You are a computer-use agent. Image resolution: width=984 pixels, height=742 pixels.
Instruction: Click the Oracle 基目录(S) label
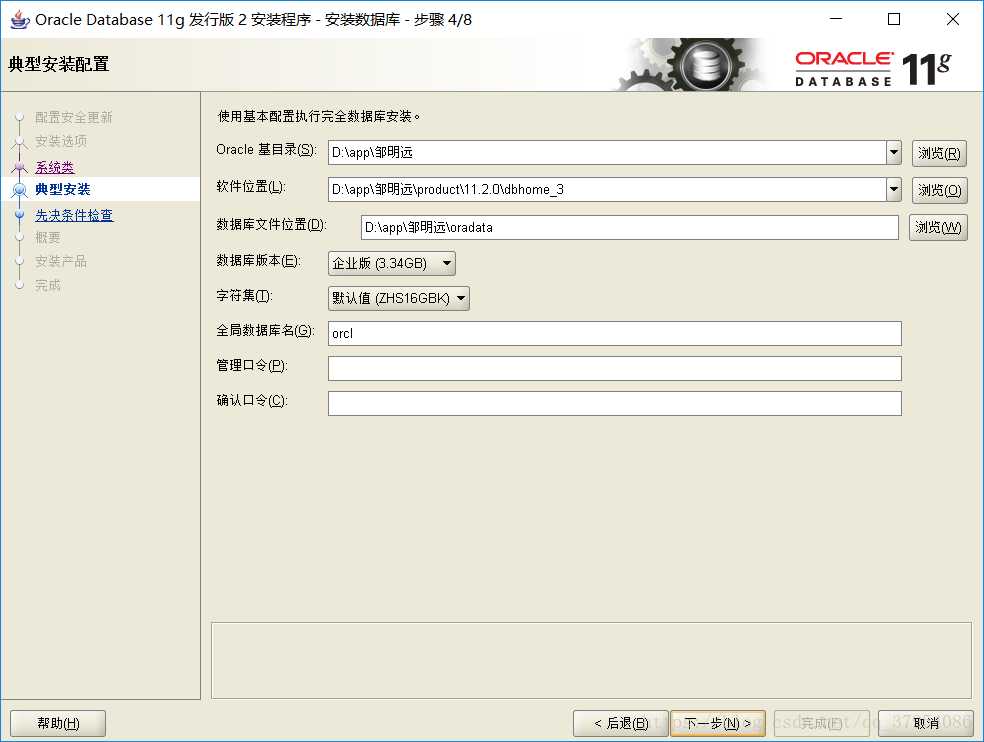coord(267,149)
